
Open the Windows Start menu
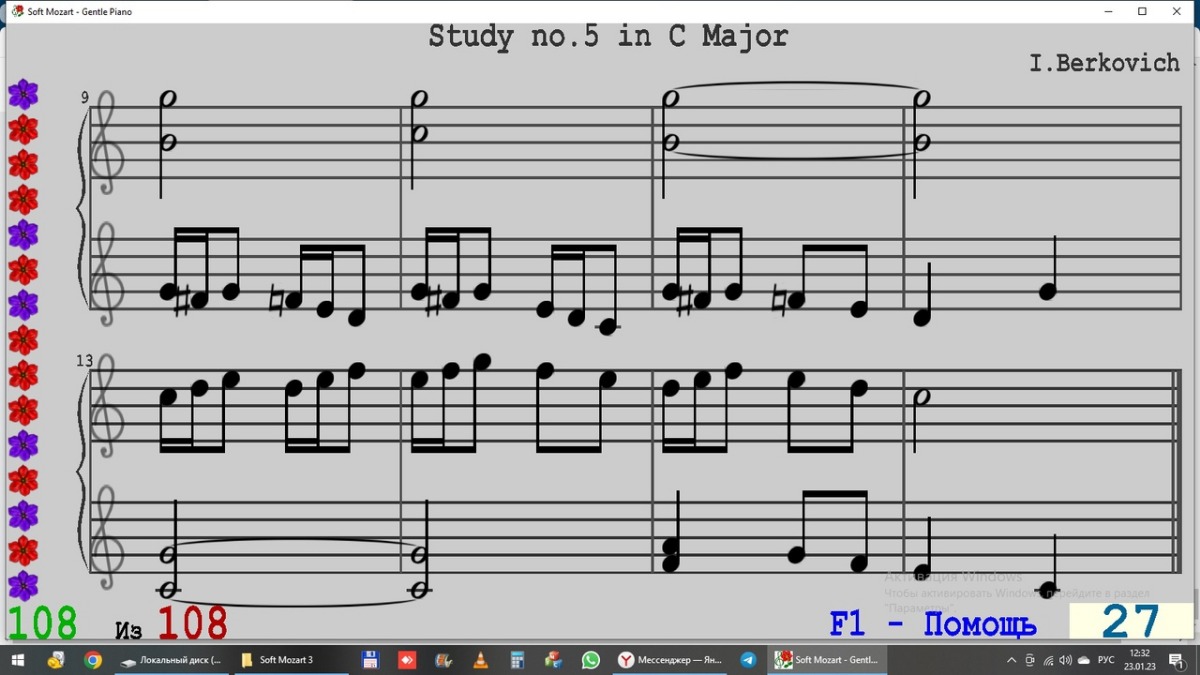(19, 660)
